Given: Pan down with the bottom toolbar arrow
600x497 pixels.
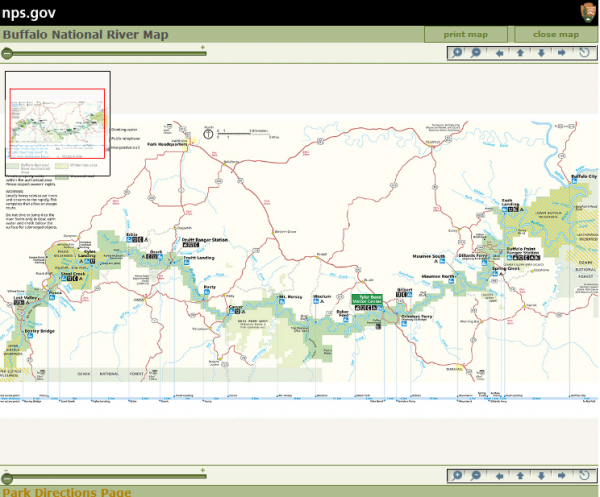Looking at the screenshot, I should [x=541, y=476].
